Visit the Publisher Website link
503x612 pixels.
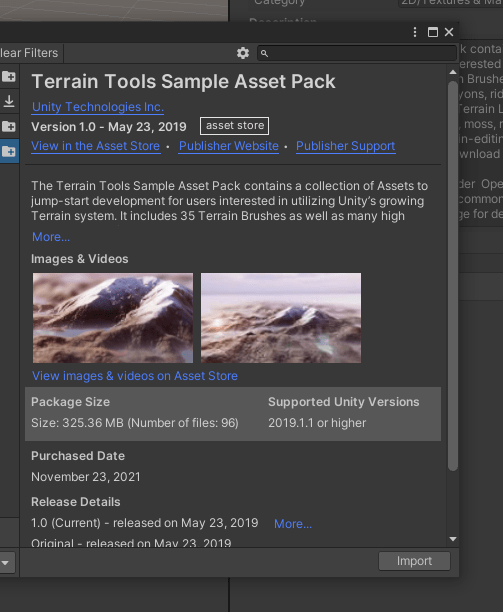229,146
